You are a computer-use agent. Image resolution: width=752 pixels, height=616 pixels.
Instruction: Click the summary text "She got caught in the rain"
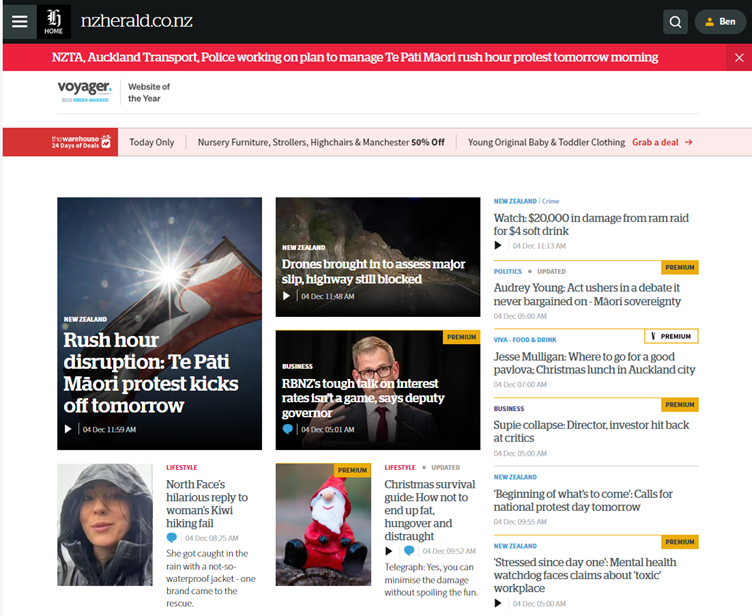point(211,578)
